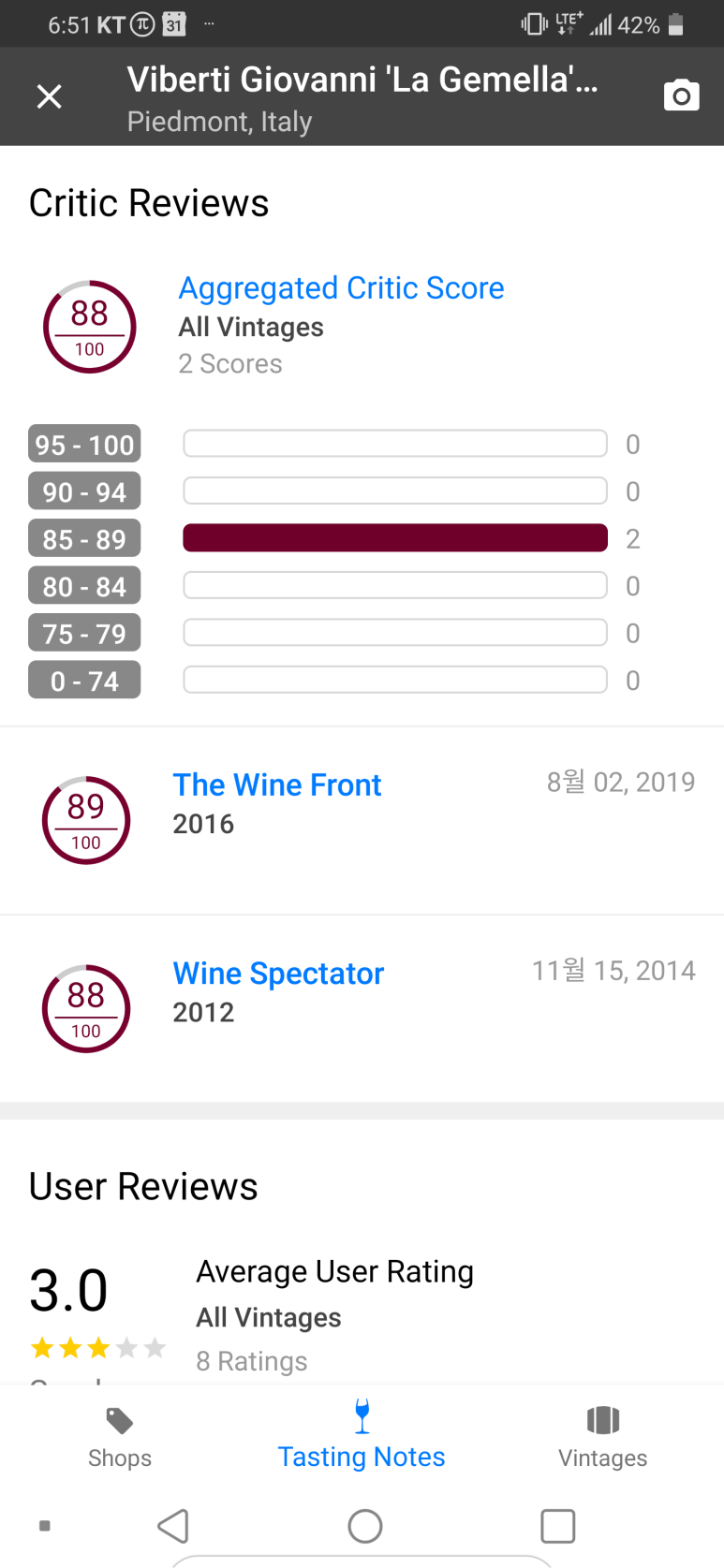This screenshot has height=1568, width=724.
Task: Tap the Android back navigation arrow
Action: [x=173, y=1526]
